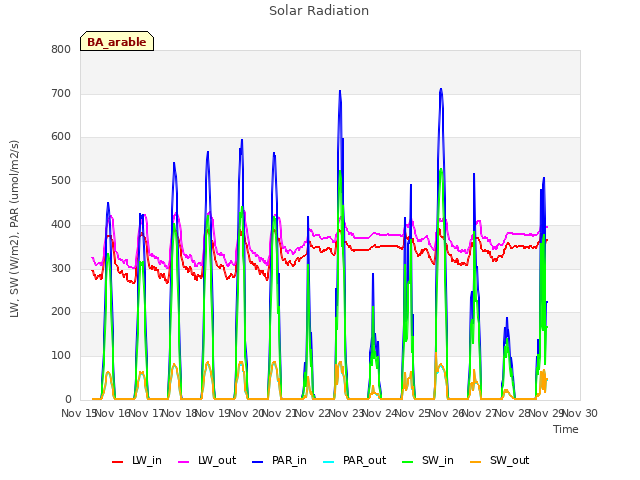Click the 600 y-axis tick label
Image resolution: width=640 pixels, height=480 pixels.
point(61,137)
